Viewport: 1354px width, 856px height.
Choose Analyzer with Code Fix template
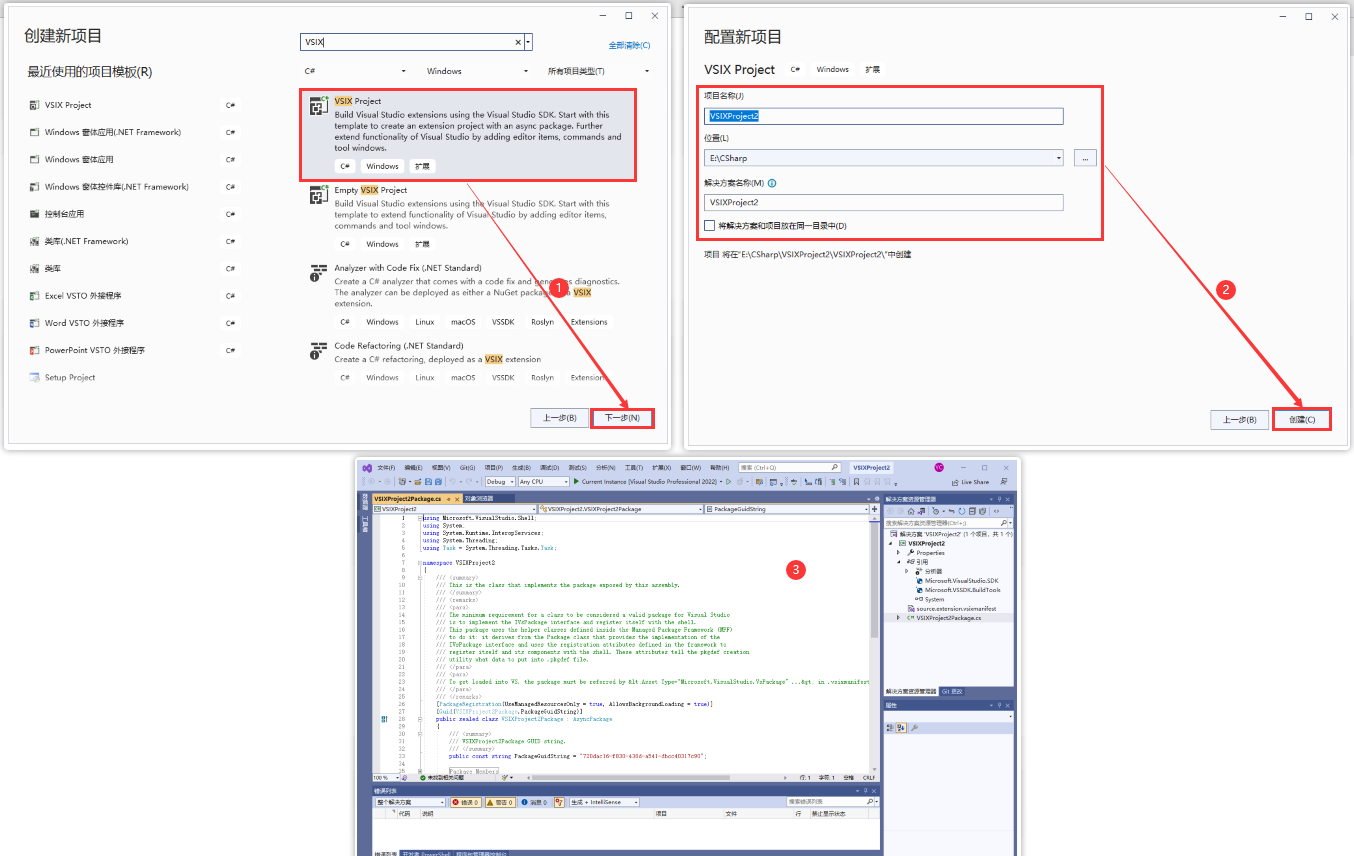point(468,297)
